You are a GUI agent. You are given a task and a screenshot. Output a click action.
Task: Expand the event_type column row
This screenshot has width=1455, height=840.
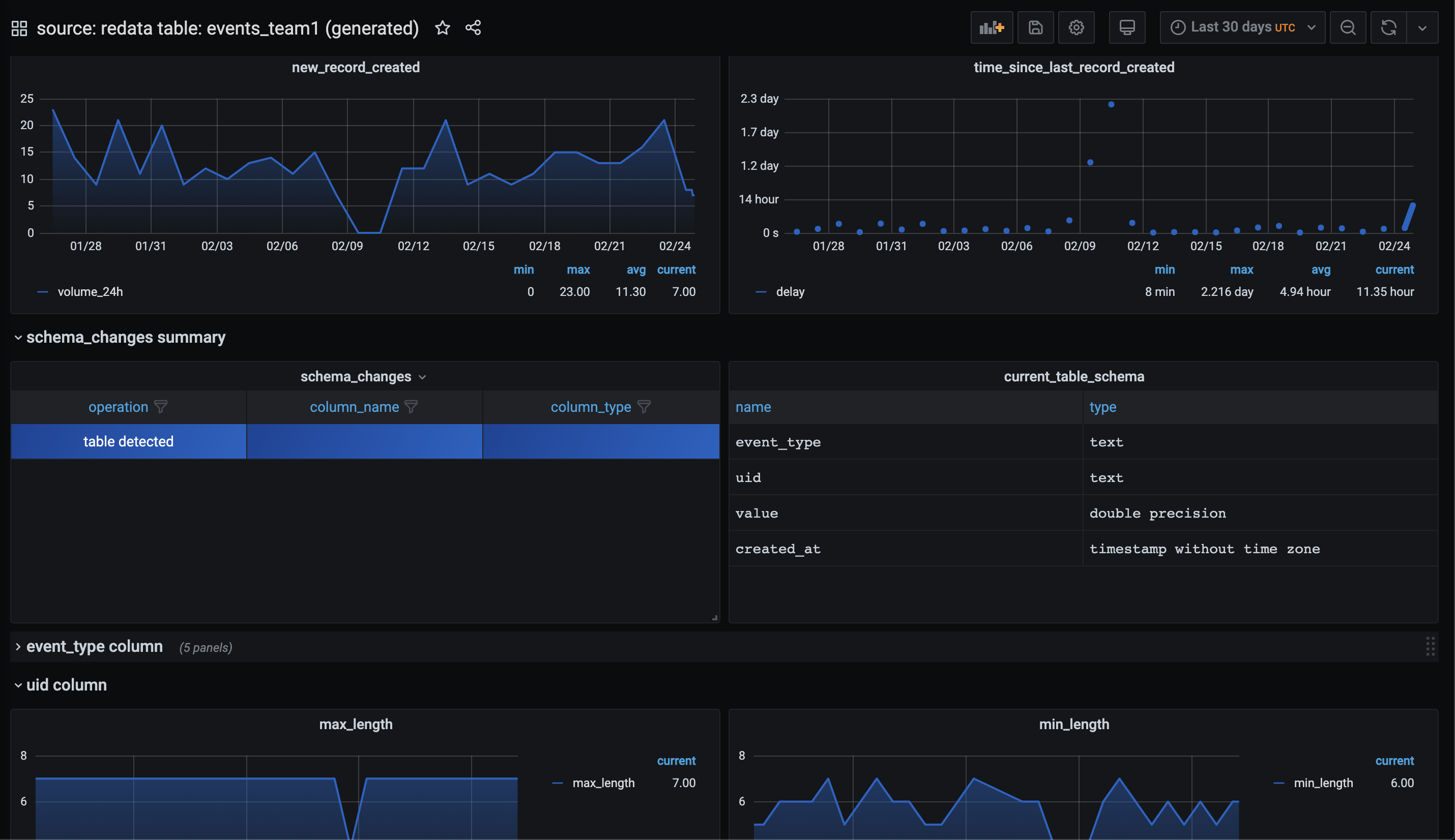point(94,647)
